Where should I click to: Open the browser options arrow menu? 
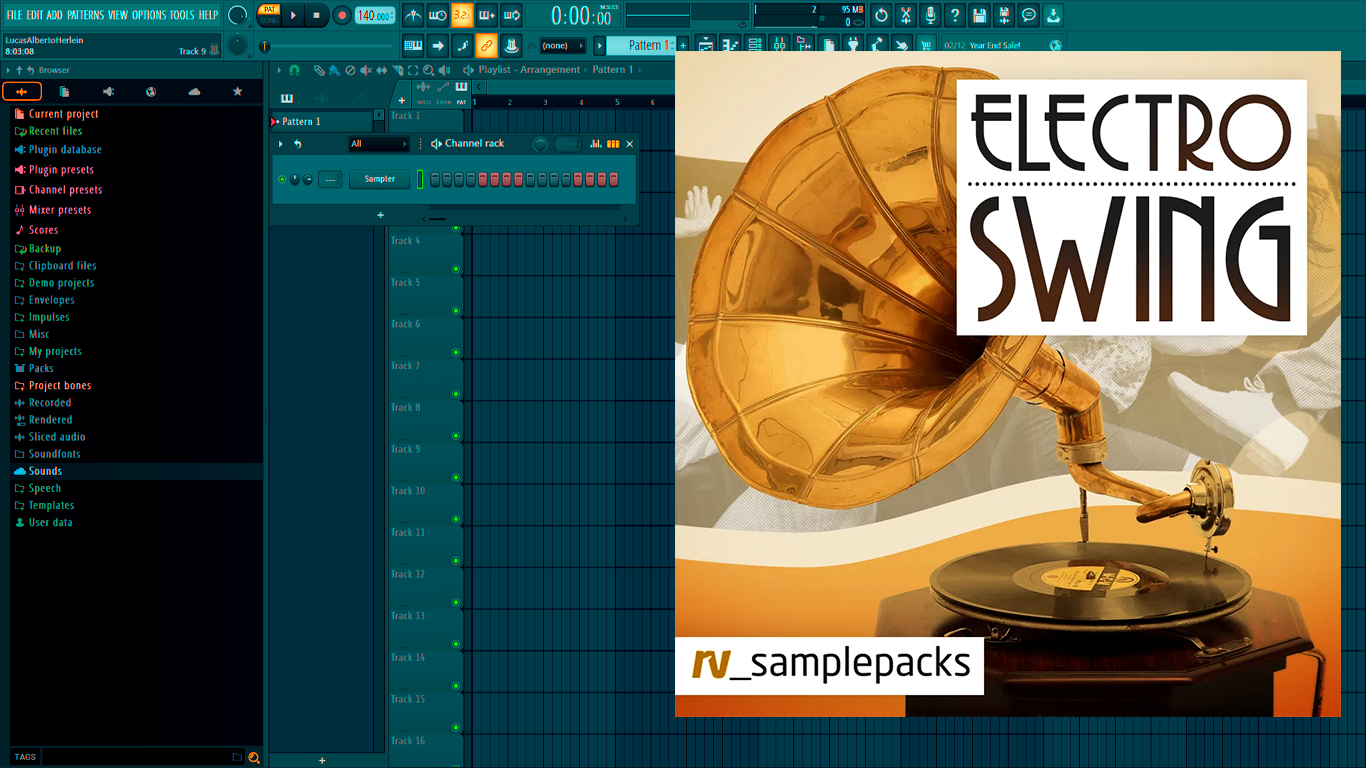click(x=8, y=70)
